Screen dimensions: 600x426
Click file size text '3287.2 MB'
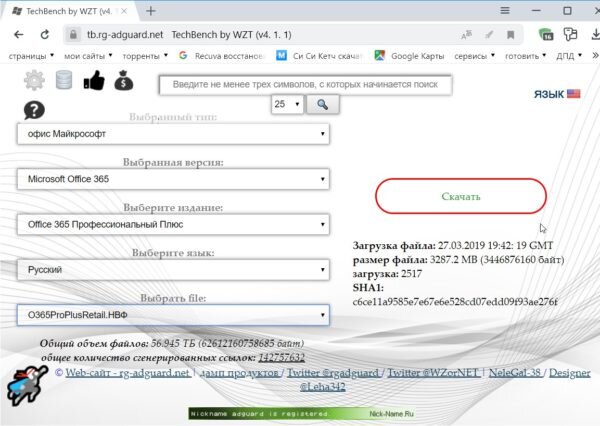454,260
